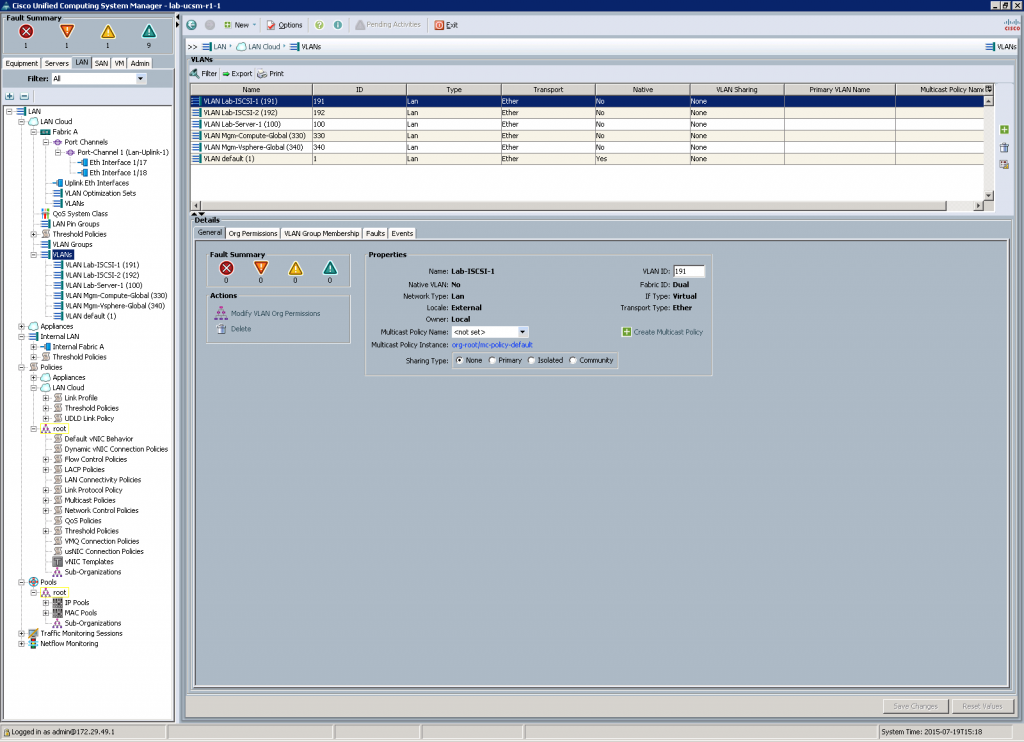The height and width of the screenshot is (742, 1024).
Task: Click Modify VLAN Org Permissions action
Action: point(268,314)
